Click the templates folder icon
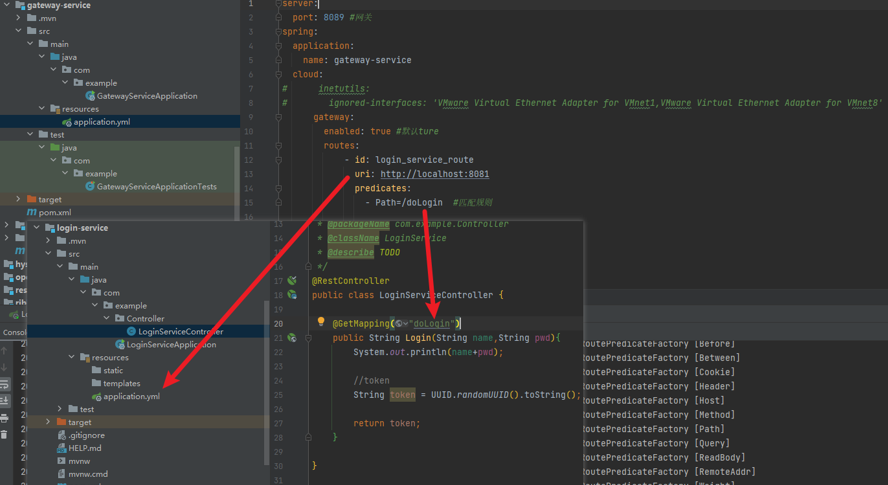 (96, 383)
